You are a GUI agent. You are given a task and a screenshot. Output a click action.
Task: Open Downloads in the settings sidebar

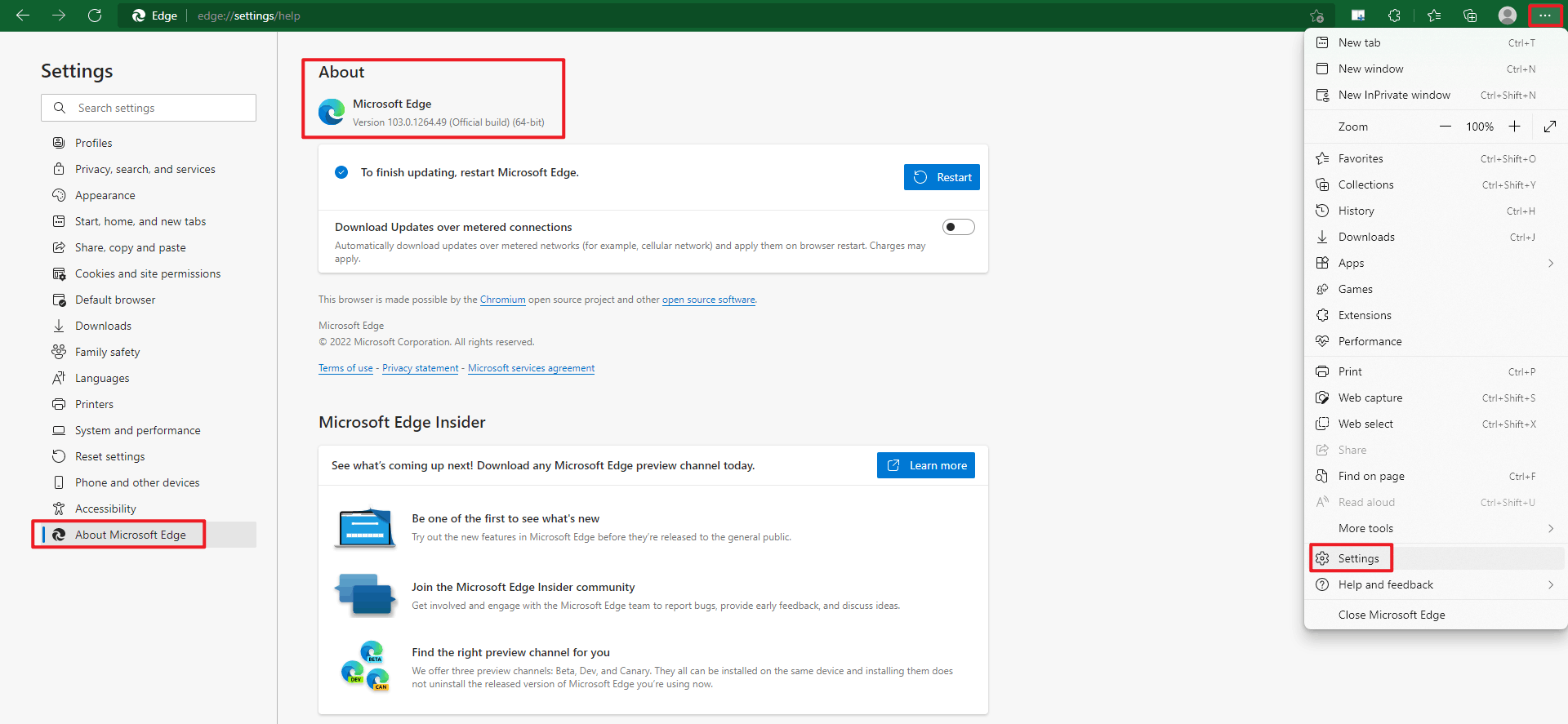click(x=149, y=326)
